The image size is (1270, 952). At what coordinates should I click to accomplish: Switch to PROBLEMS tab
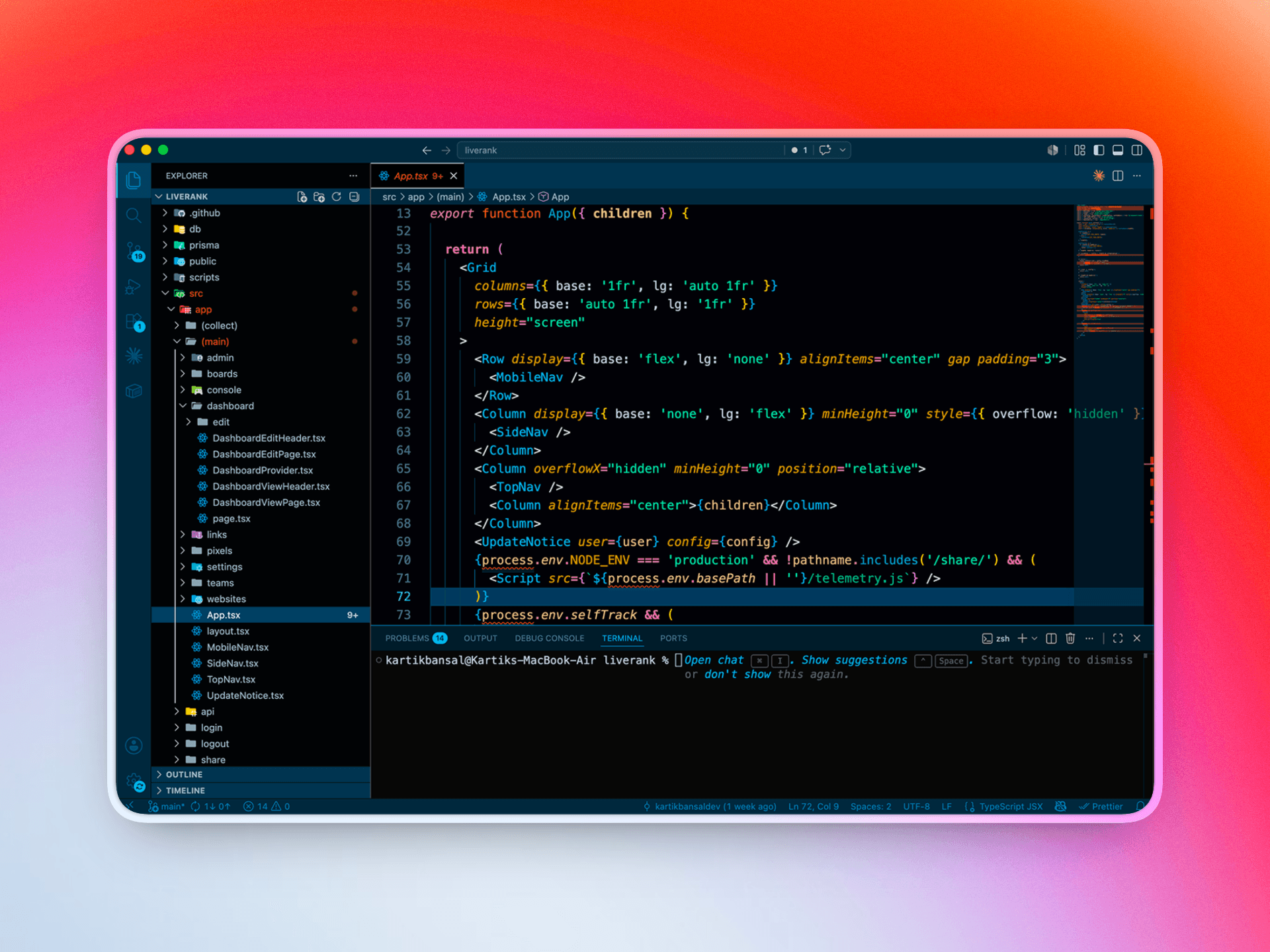click(416, 639)
